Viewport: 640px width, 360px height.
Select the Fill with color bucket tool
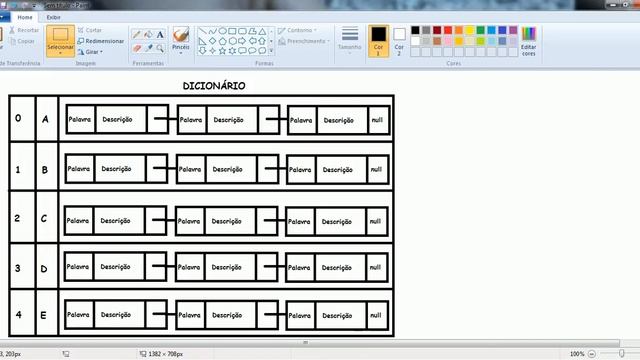point(149,35)
